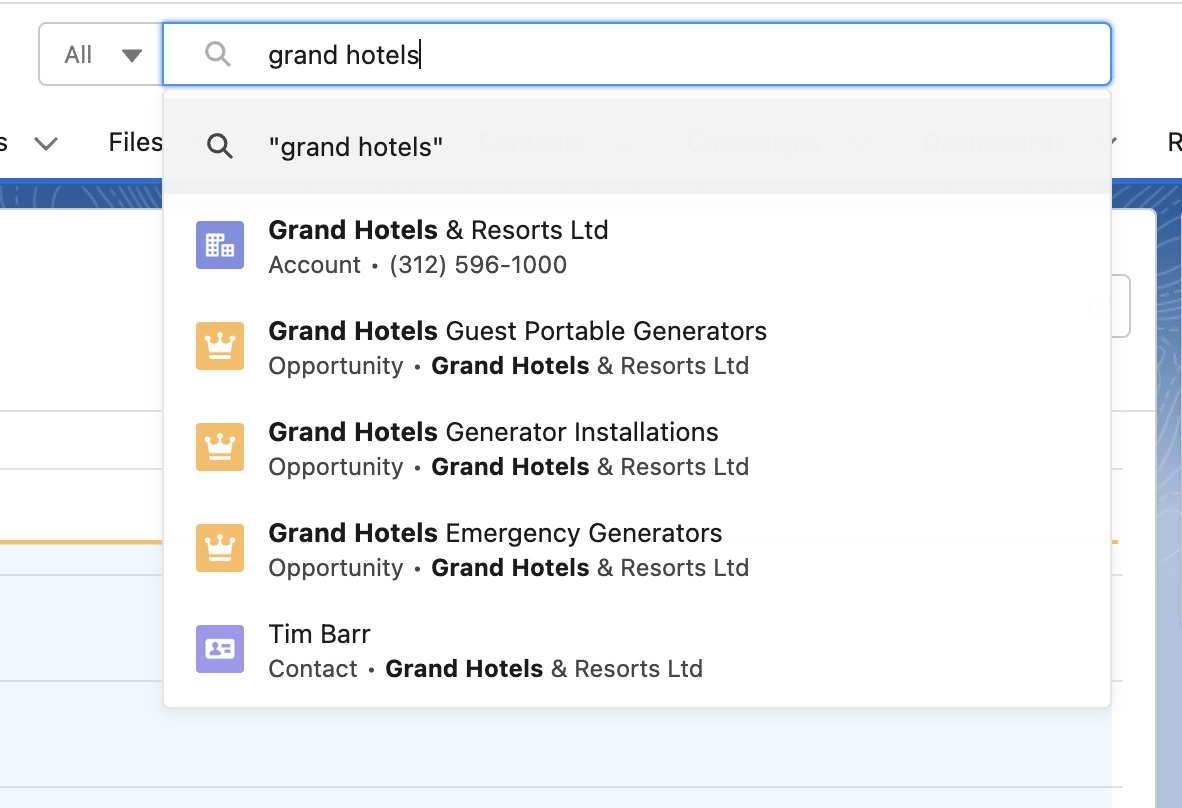This screenshot has width=1182, height=808.
Task: Click the partially visible tab starting with R
Action: 1174,143
